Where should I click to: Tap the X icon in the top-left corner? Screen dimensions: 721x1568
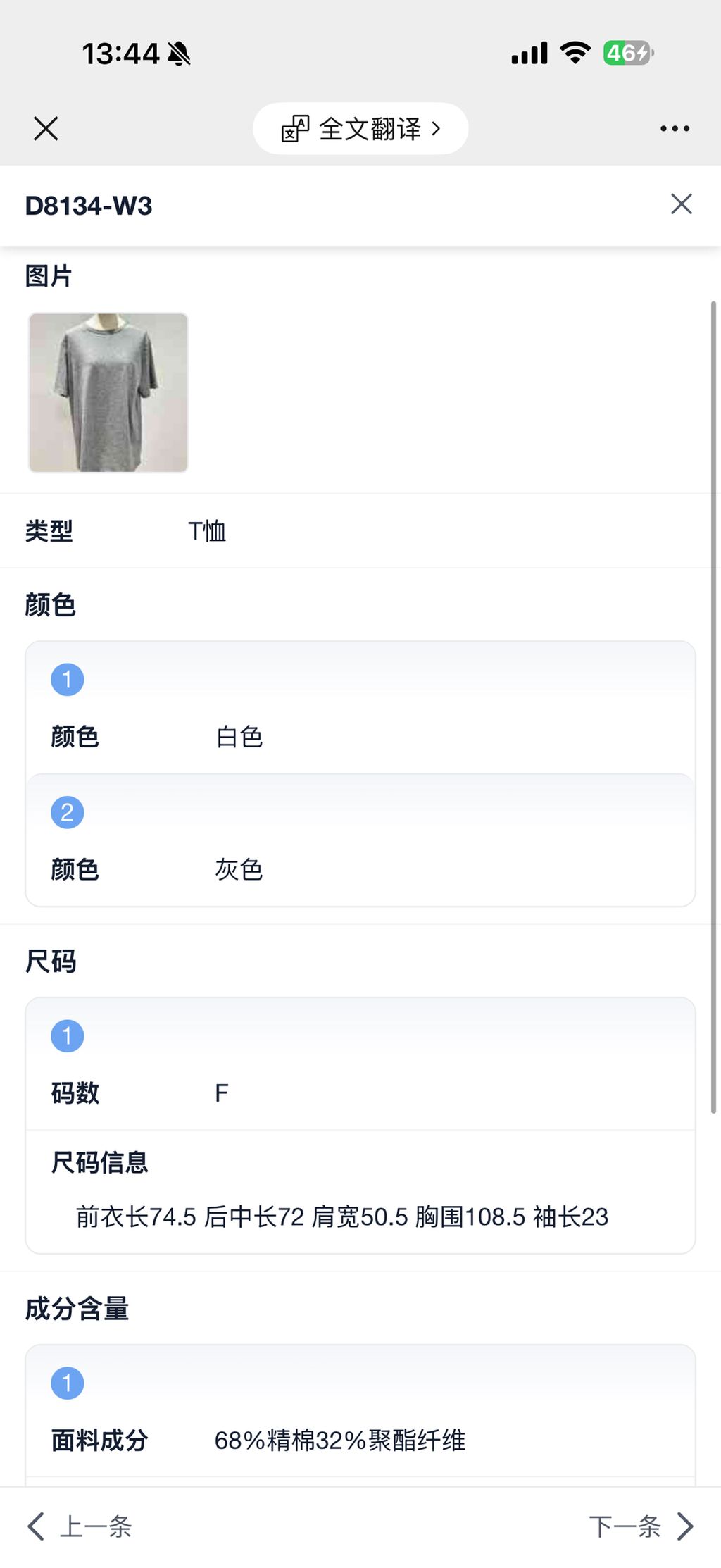[46, 129]
